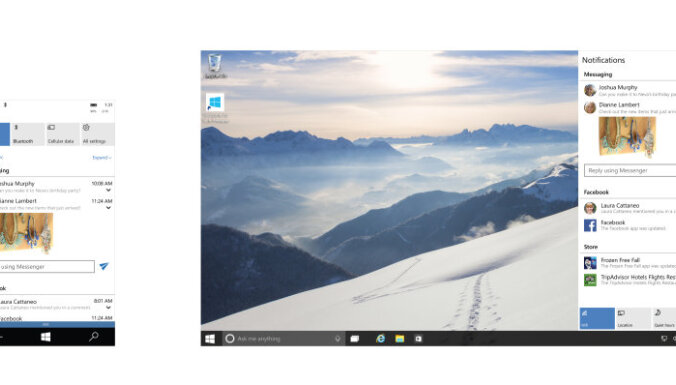Image resolution: width=676 pixels, height=385 pixels.
Task: Click the Frozen Free Fall app icon
Action: [590, 263]
